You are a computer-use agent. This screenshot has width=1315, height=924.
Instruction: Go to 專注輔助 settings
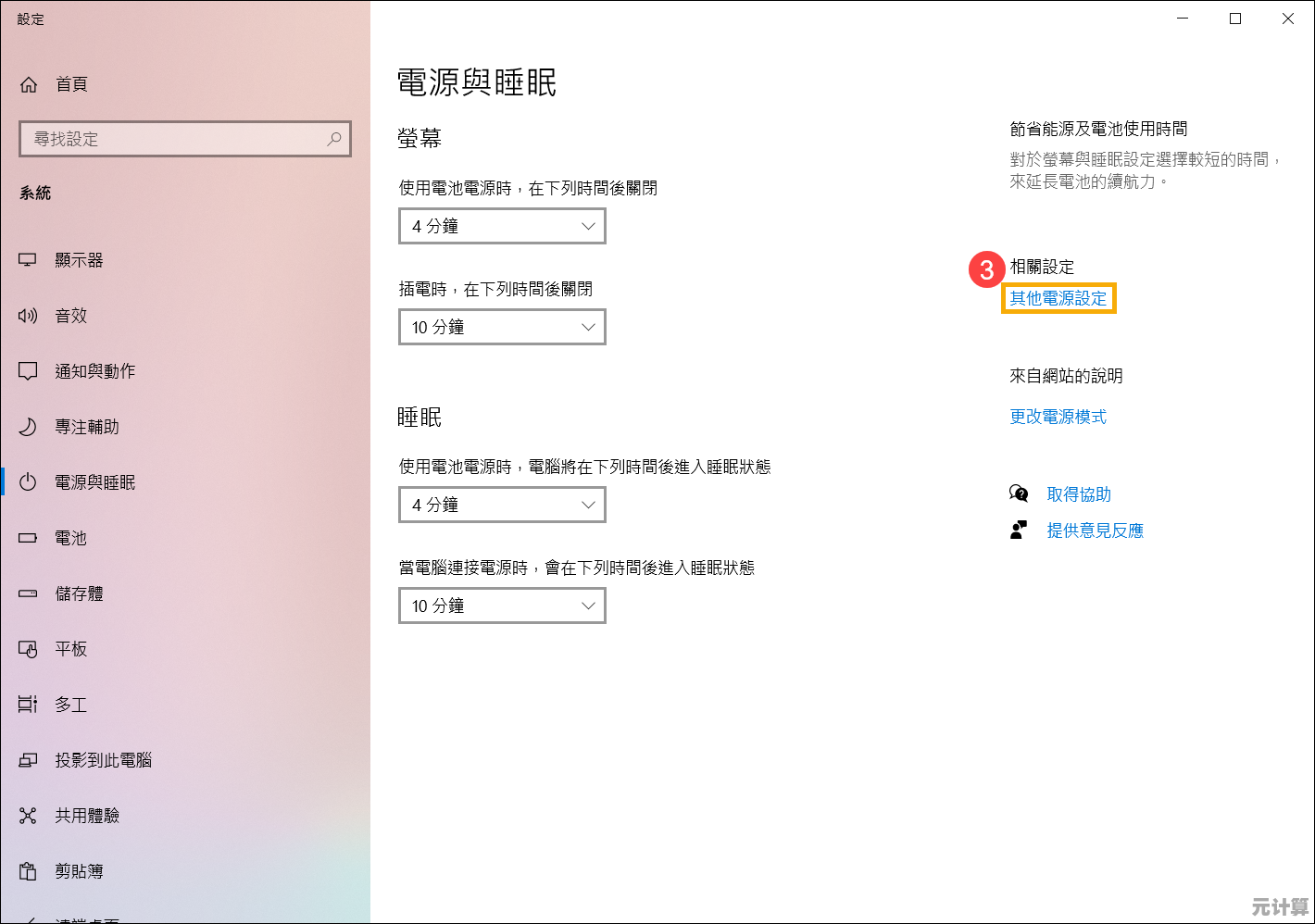tap(185, 427)
